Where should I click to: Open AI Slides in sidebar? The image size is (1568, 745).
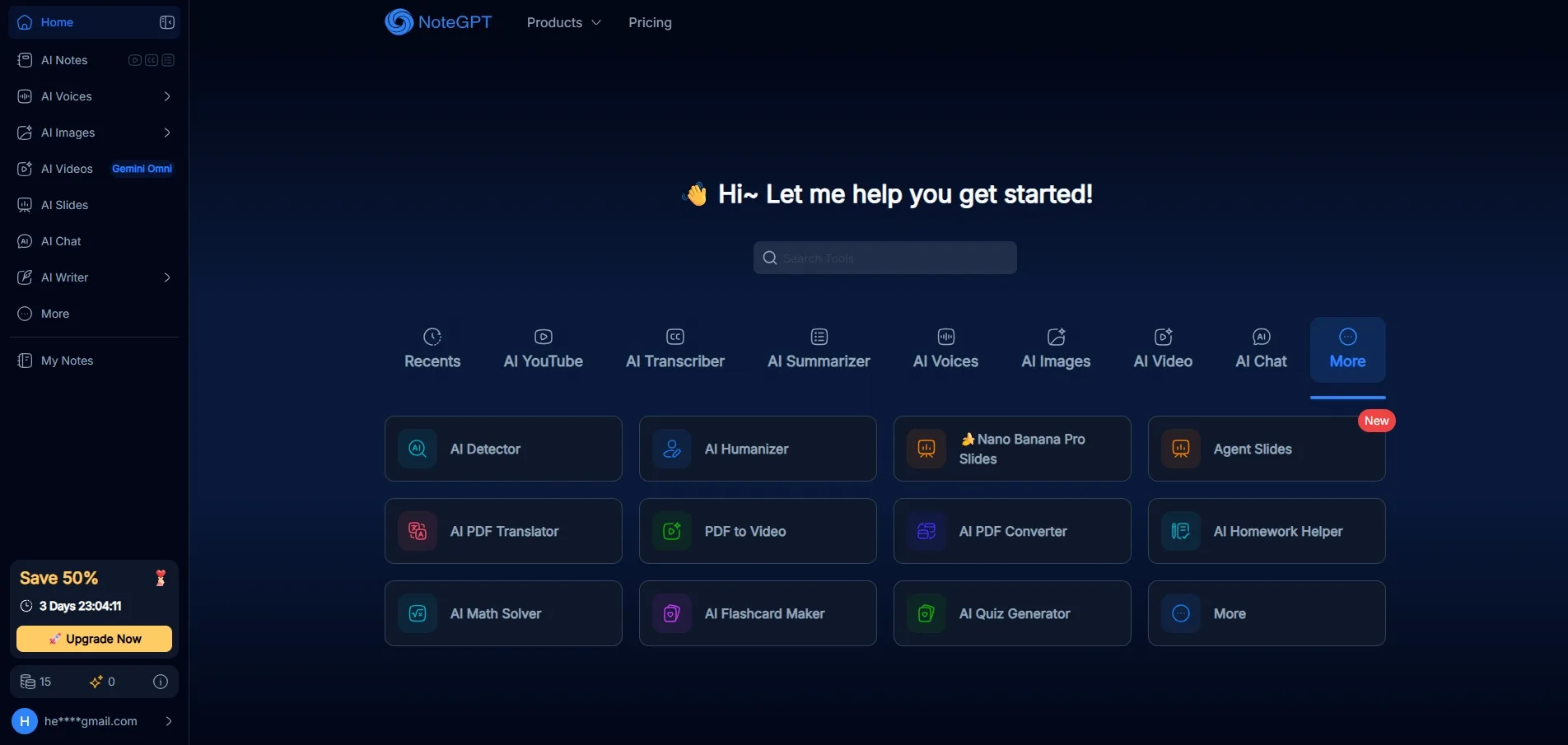point(94,205)
